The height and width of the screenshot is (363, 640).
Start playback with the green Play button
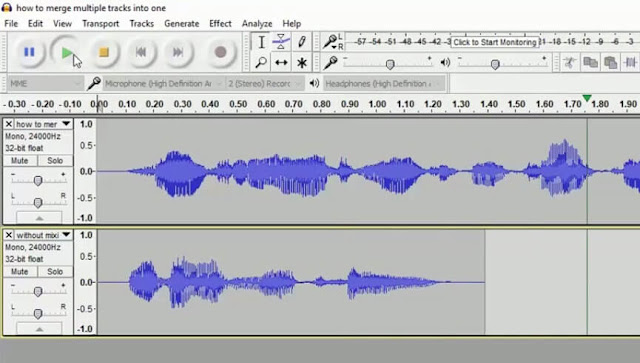(x=66, y=52)
